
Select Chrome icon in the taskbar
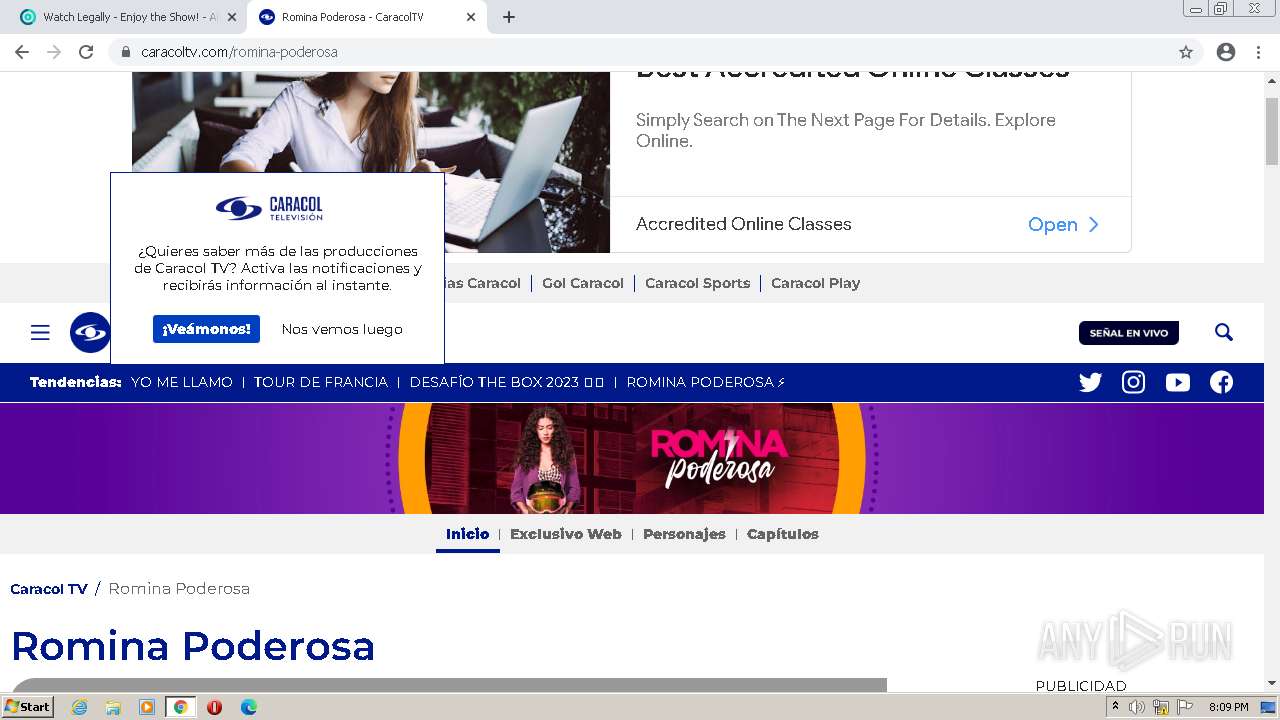coord(180,707)
